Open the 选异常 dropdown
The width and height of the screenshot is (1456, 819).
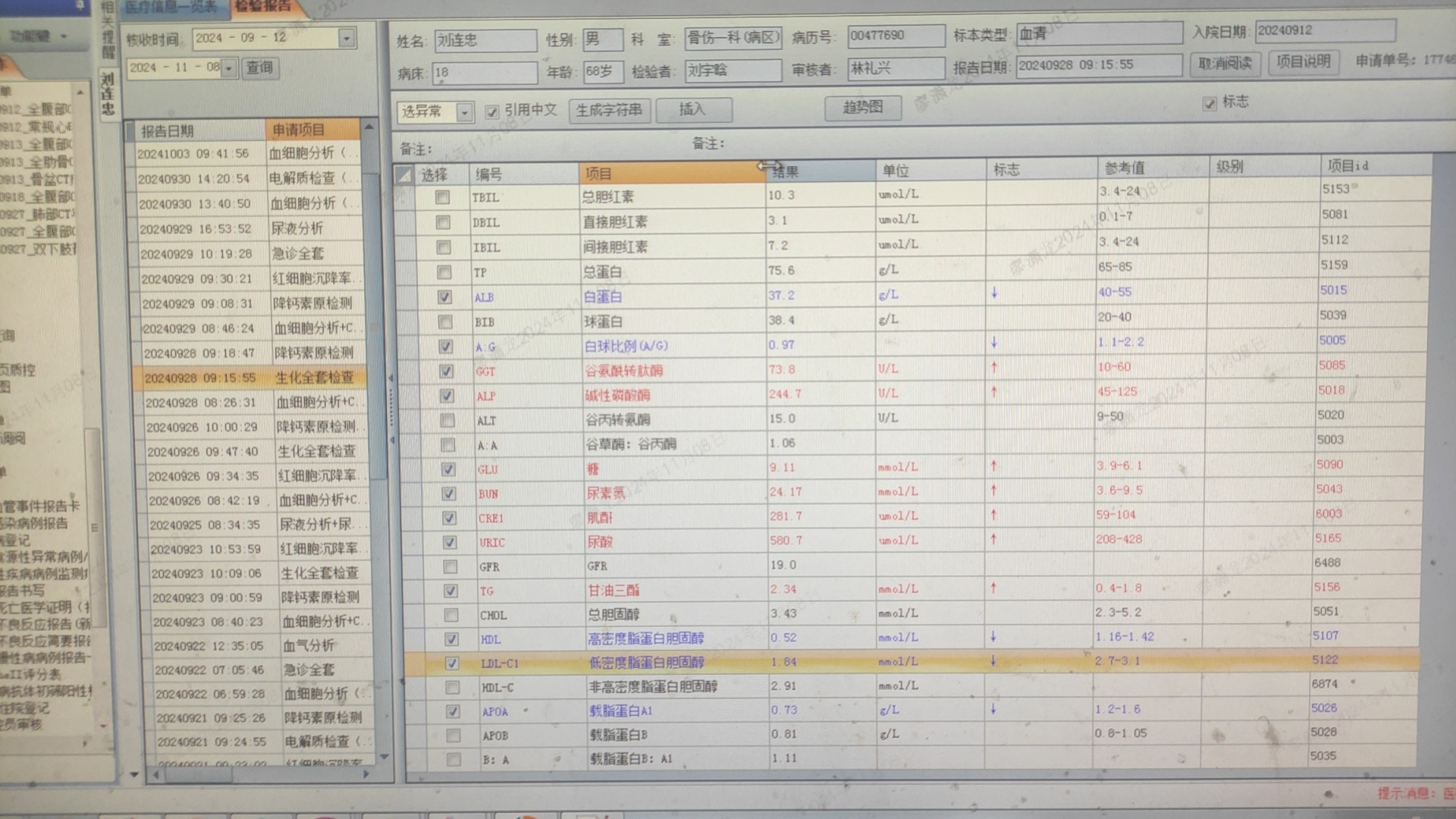pyautogui.click(x=464, y=112)
